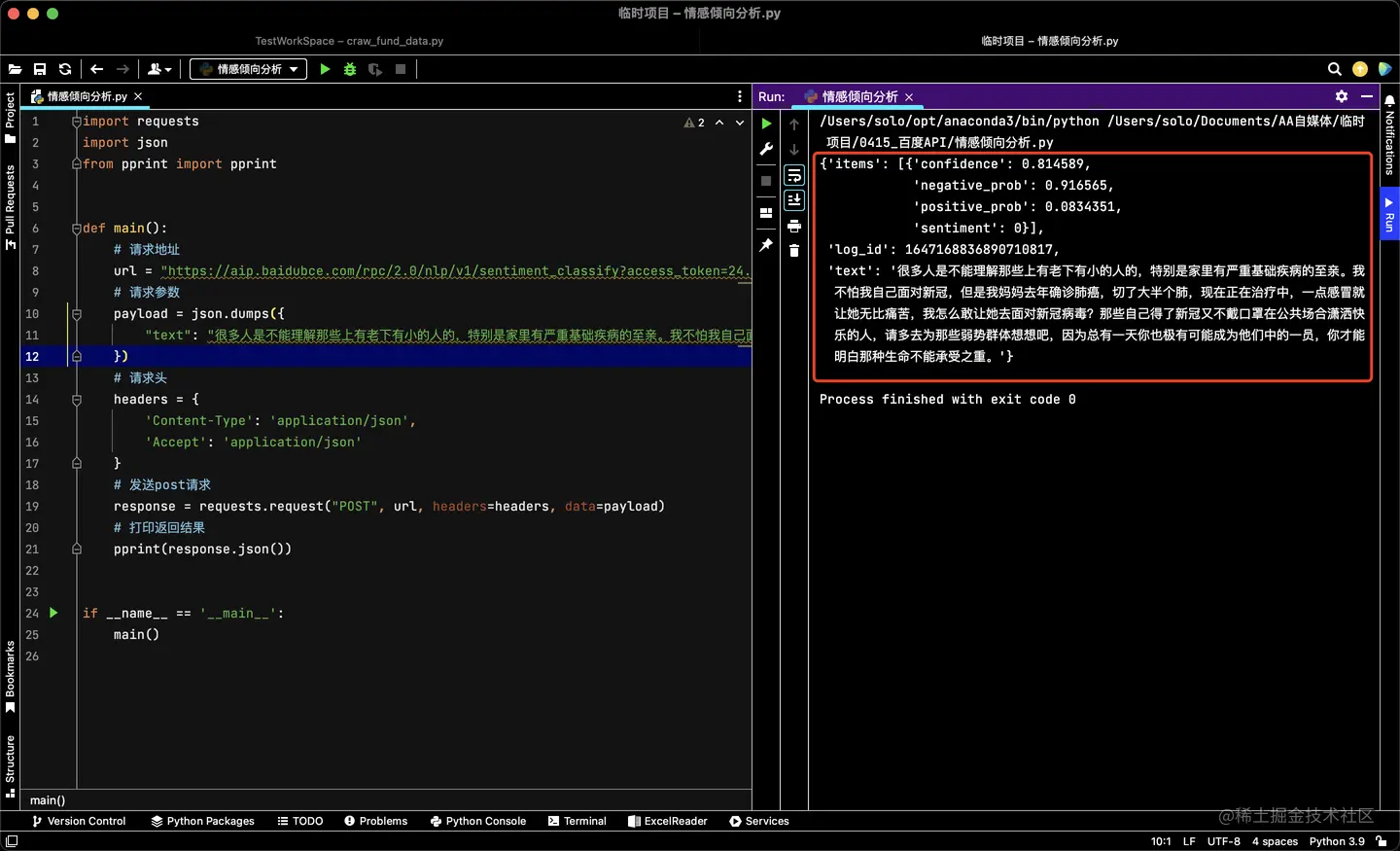Toggle tool window bars icon at bottom-left
Image resolution: width=1400 pixels, height=851 pixels.
[x=12, y=841]
